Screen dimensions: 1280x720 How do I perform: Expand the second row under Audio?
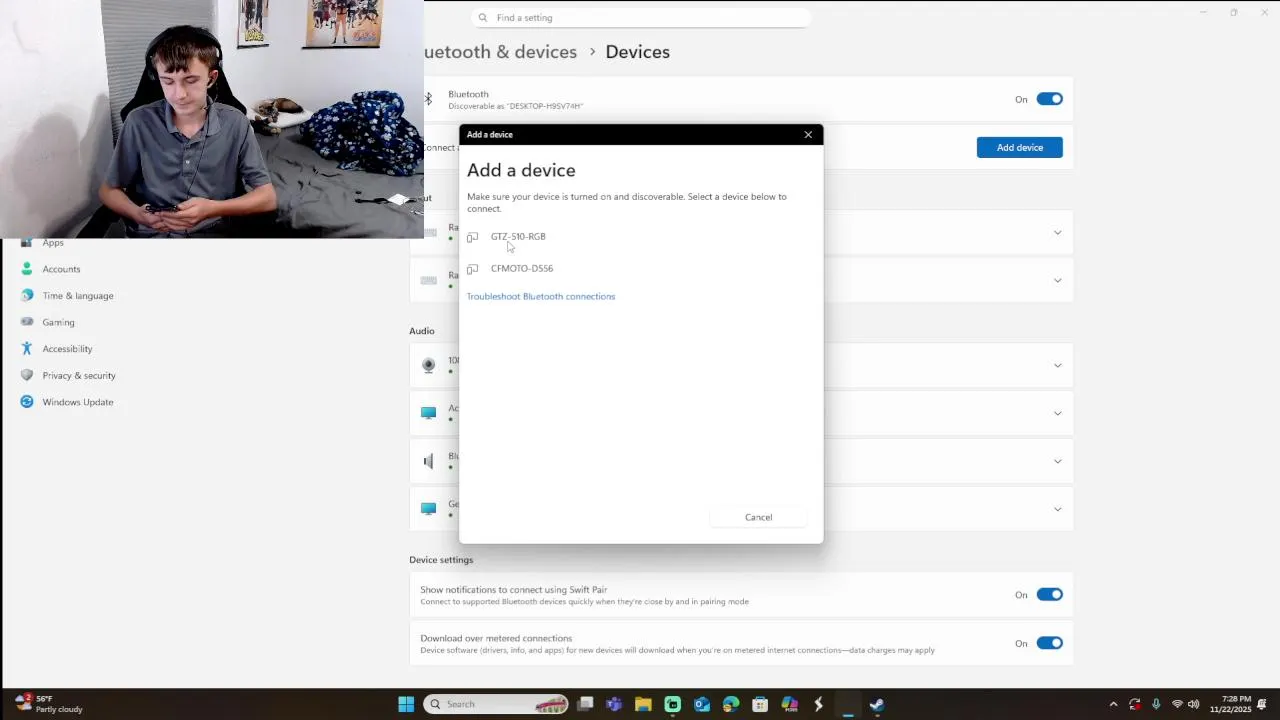coord(1057,413)
